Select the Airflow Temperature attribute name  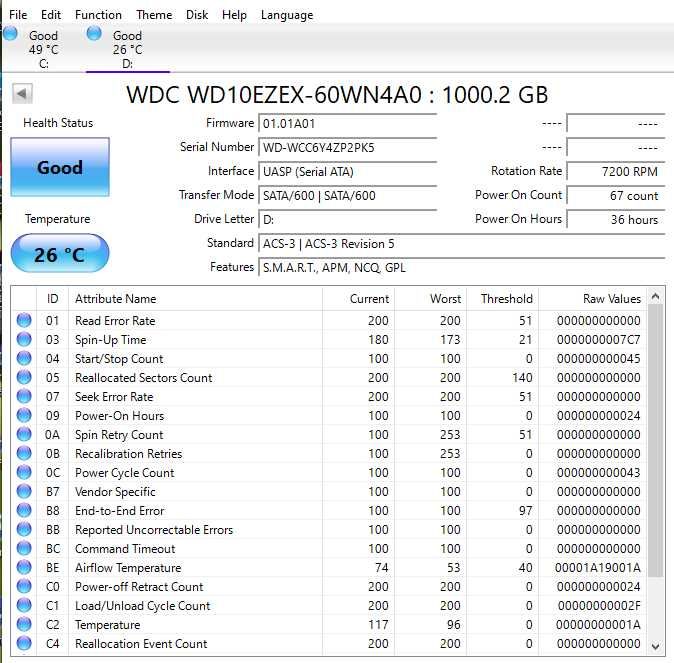click(128, 568)
